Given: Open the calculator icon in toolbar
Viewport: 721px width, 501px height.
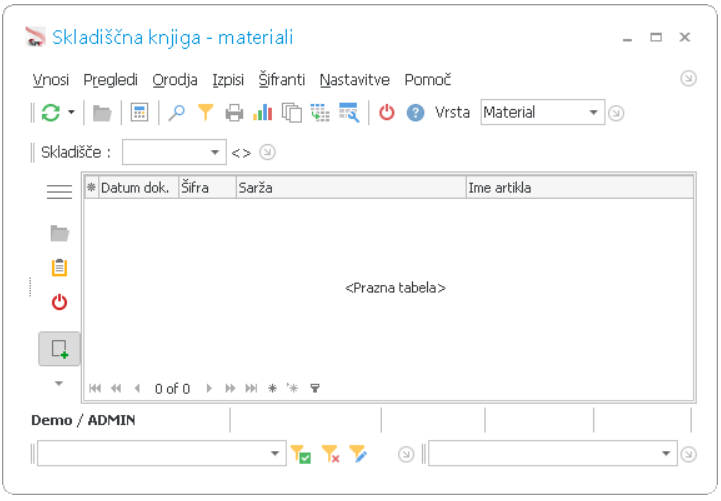Looking at the screenshot, I should point(139,113).
